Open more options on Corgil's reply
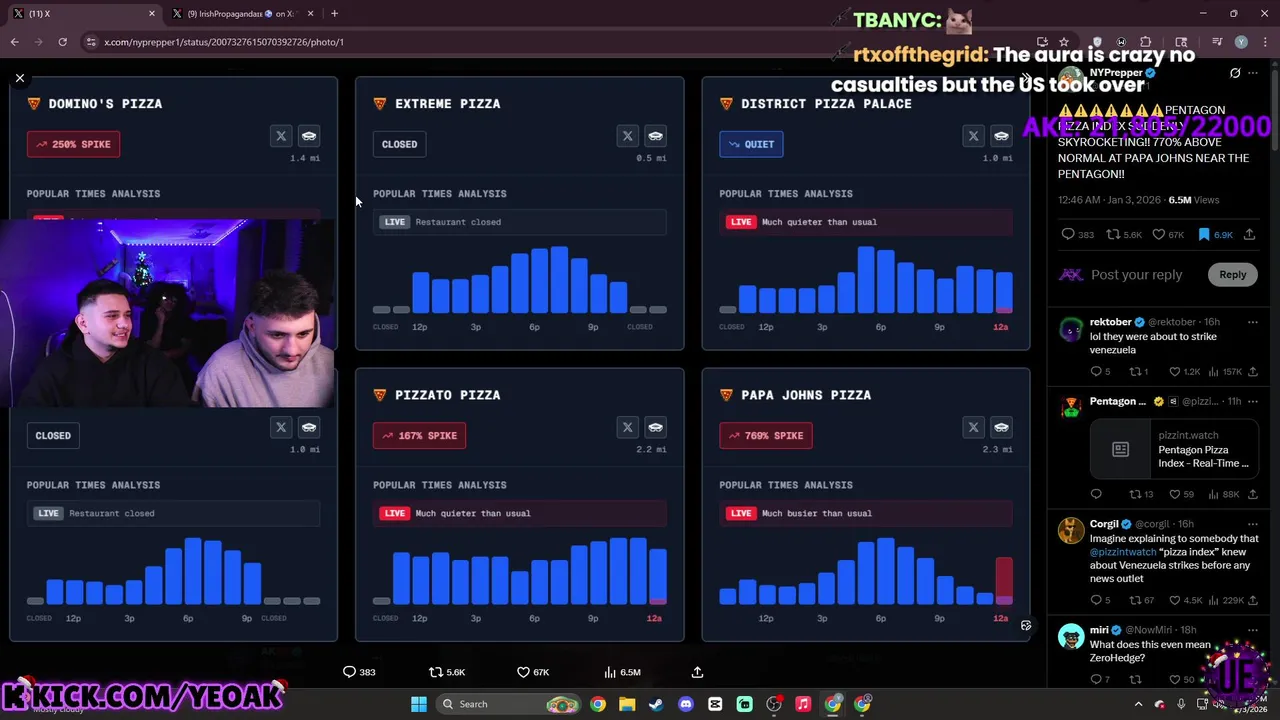This screenshot has height=720, width=1280. click(x=1252, y=524)
